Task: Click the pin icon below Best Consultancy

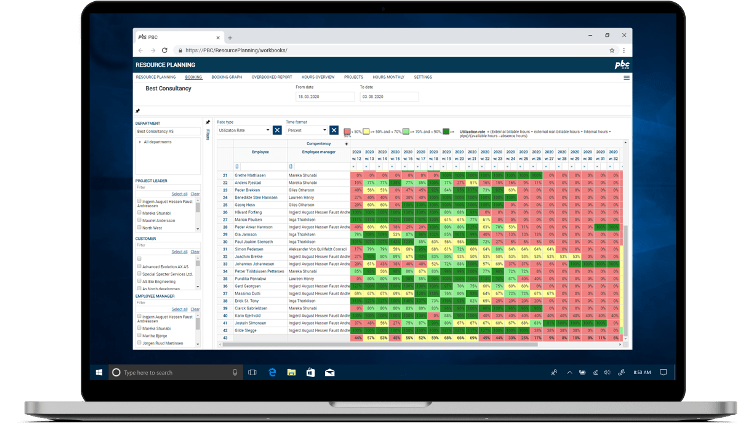Action: 137,110
